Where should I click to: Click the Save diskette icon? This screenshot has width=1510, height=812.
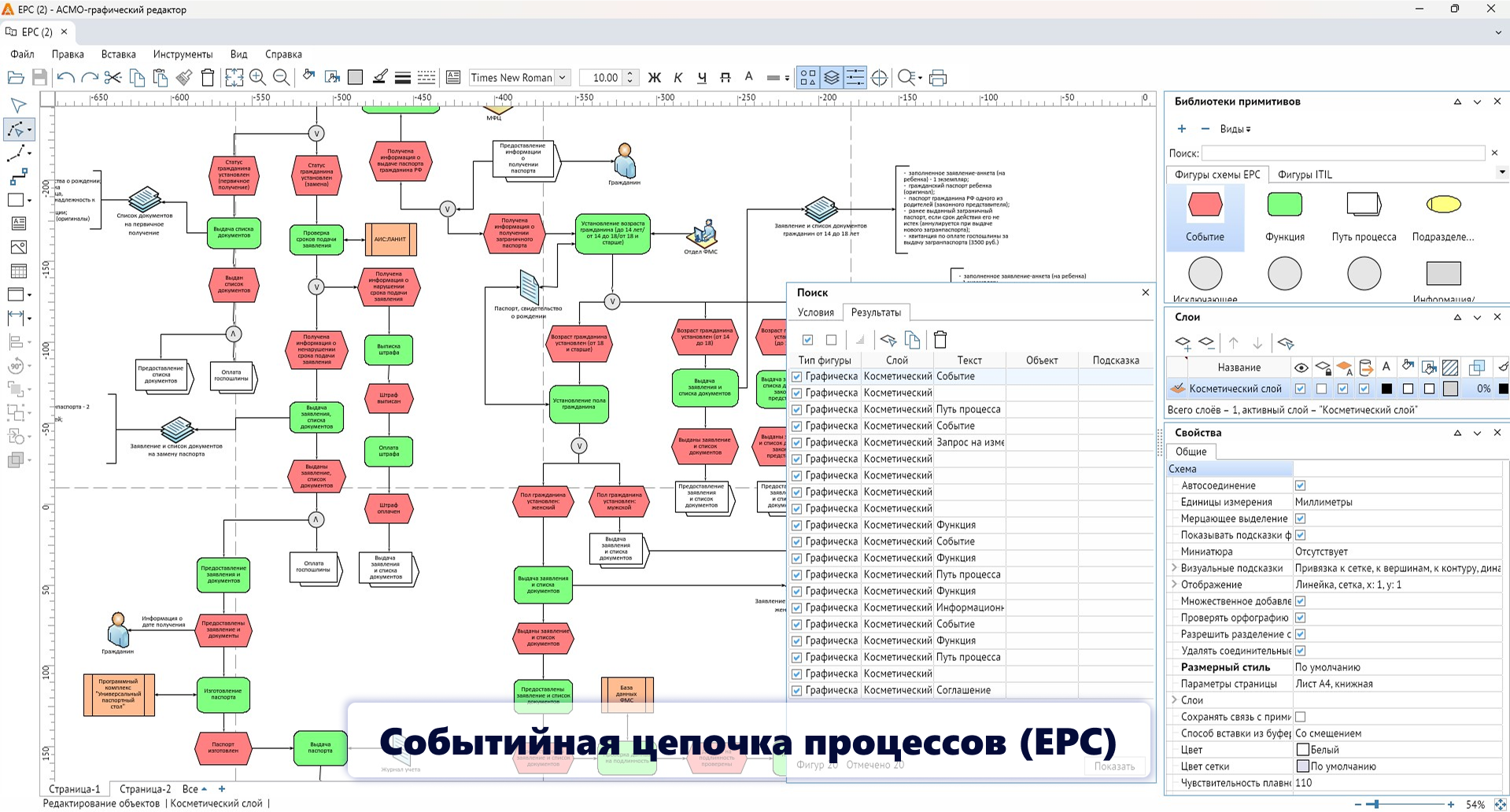point(39,77)
